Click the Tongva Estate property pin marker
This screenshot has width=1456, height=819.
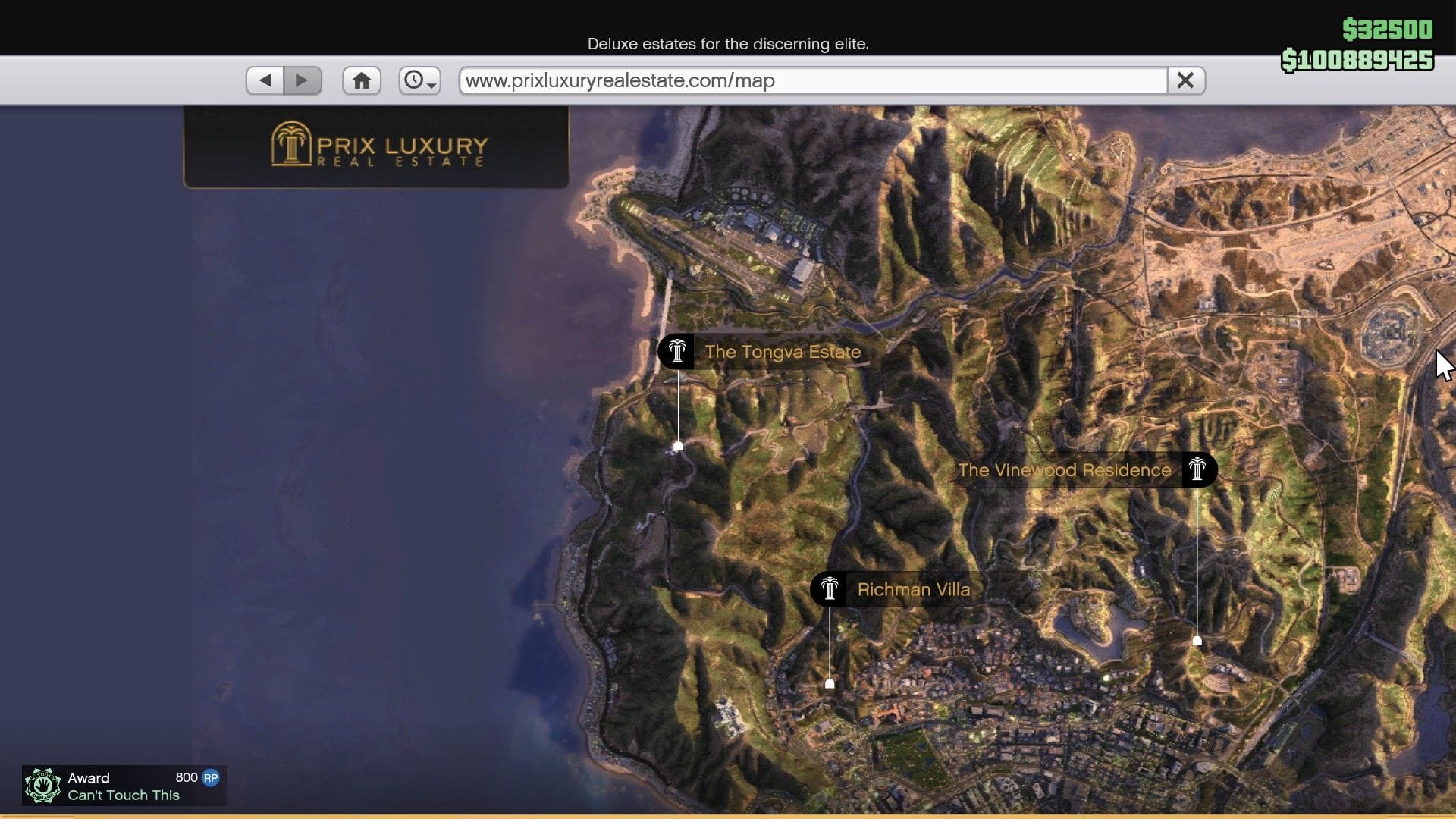click(x=677, y=447)
